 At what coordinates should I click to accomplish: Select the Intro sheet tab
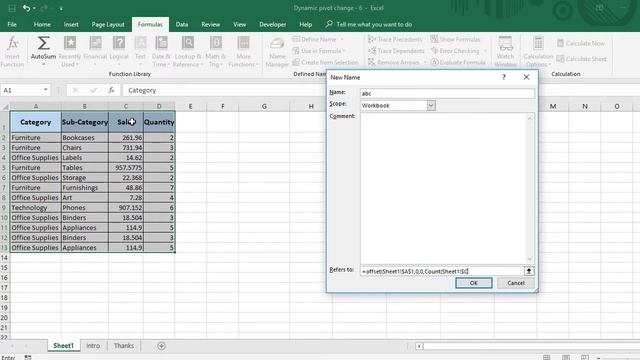click(x=93, y=346)
